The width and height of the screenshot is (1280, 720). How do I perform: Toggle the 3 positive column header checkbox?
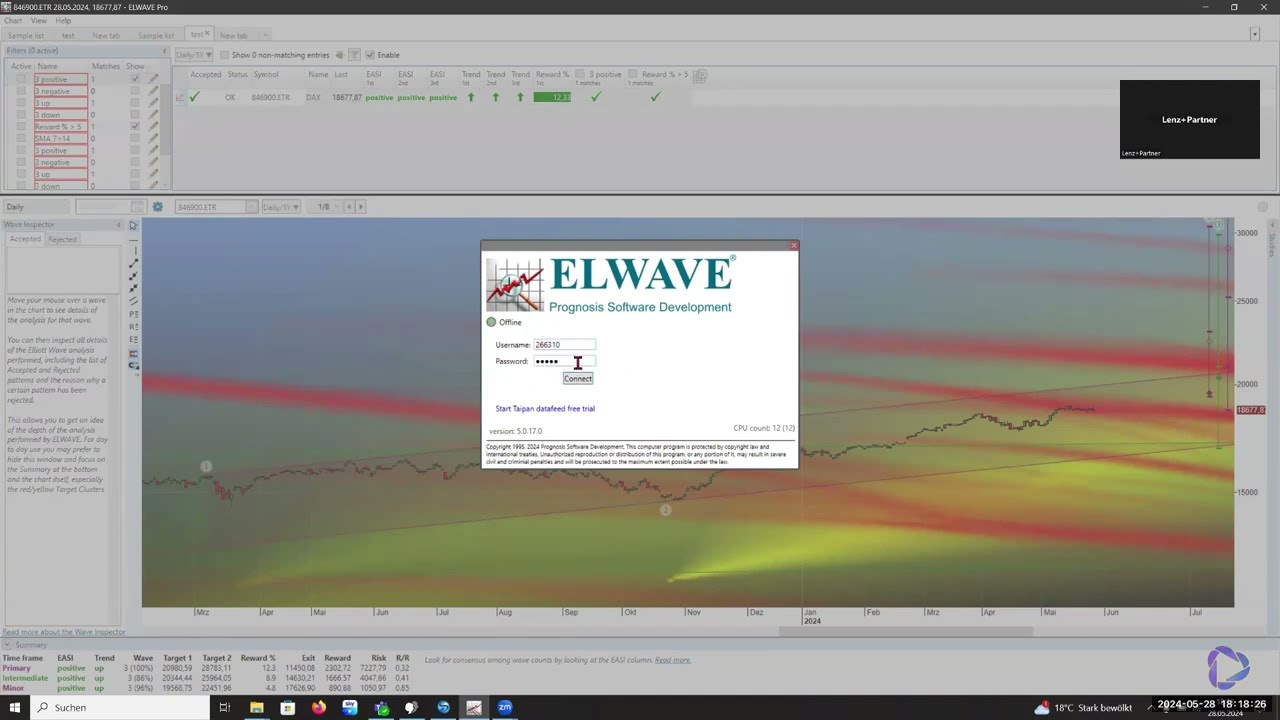pyautogui.click(x=581, y=74)
